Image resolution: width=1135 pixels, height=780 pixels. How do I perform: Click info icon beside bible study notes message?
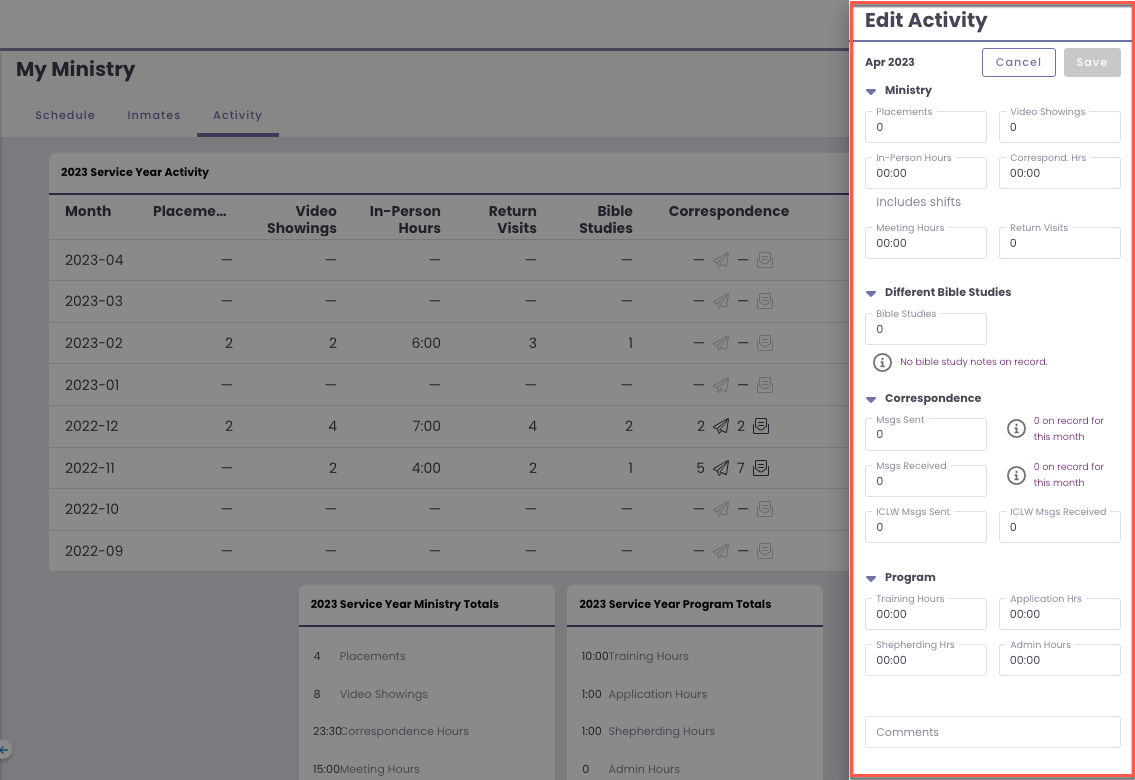882,363
